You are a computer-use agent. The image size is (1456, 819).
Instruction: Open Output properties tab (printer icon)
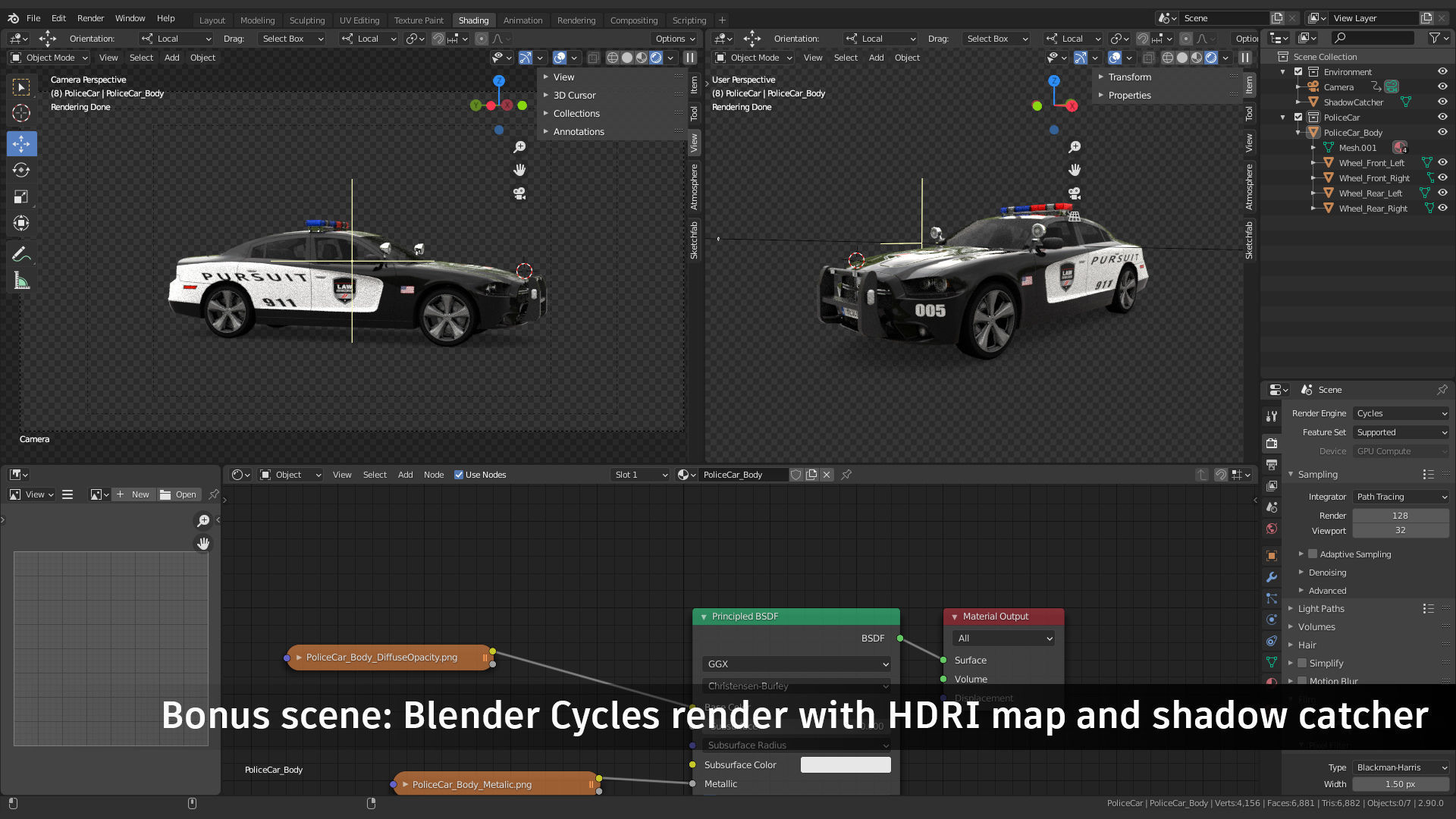pyautogui.click(x=1272, y=464)
